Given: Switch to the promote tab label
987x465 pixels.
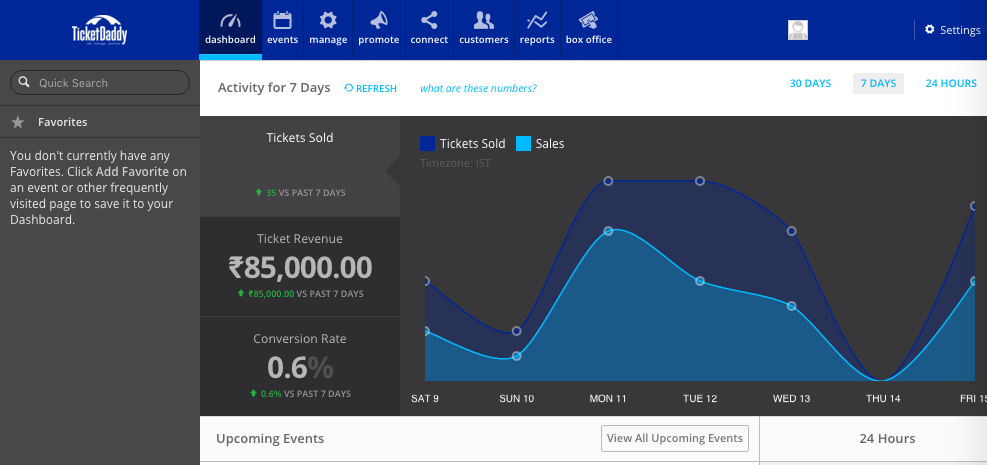Looking at the screenshot, I should pyautogui.click(x=379, y=40).
